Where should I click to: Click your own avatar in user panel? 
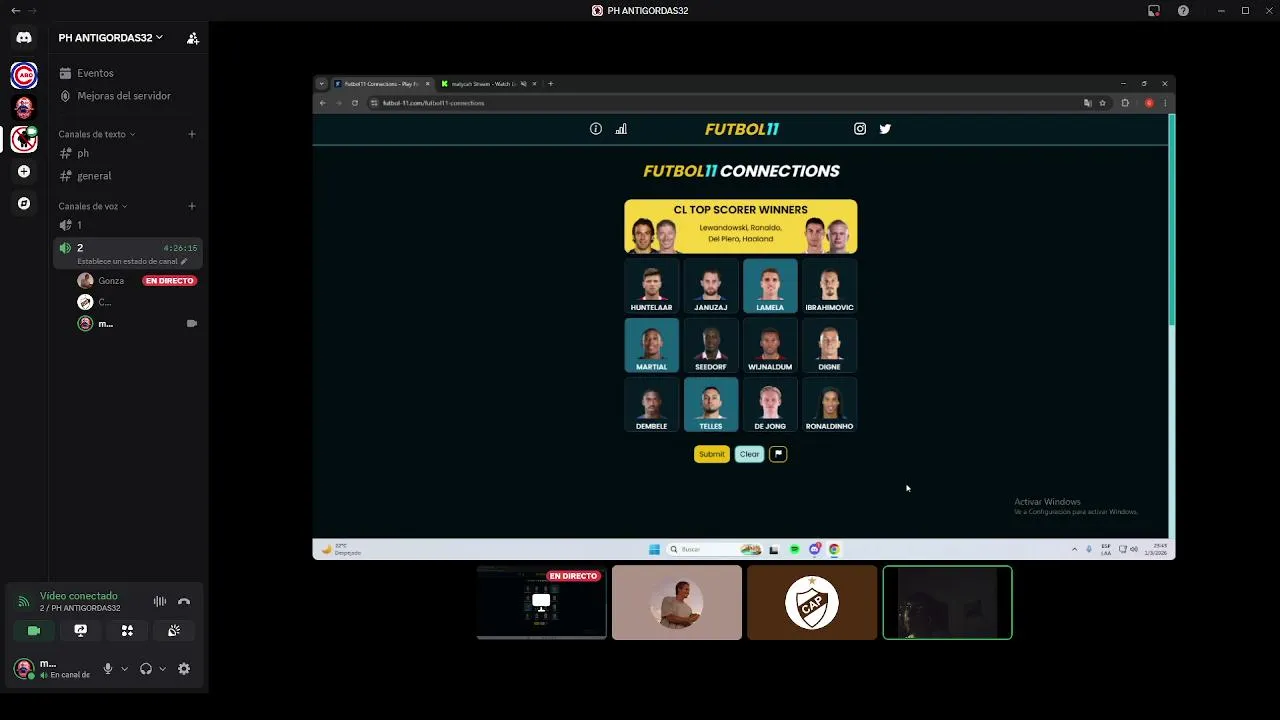tap(23, 668)
